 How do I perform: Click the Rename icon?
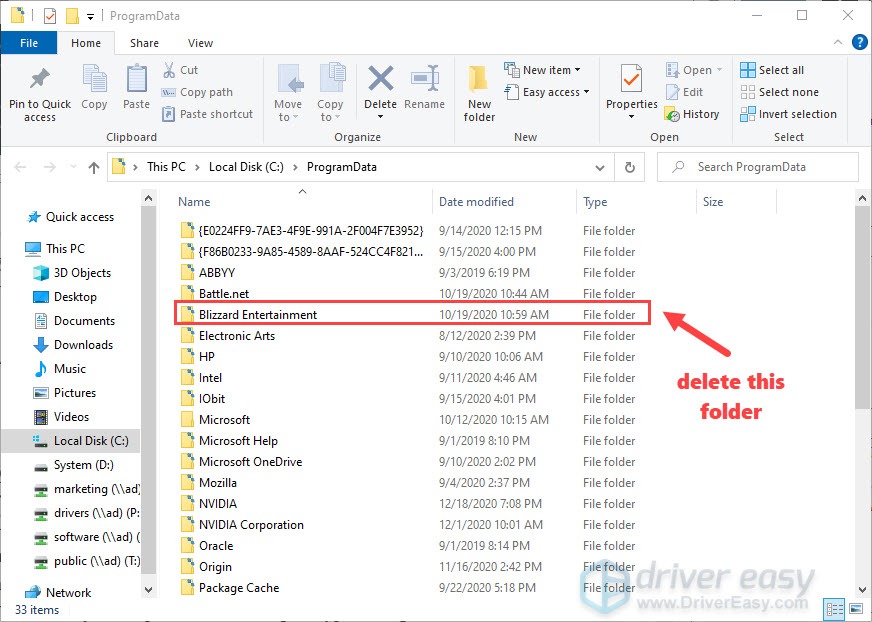click(x=425, y=88)
